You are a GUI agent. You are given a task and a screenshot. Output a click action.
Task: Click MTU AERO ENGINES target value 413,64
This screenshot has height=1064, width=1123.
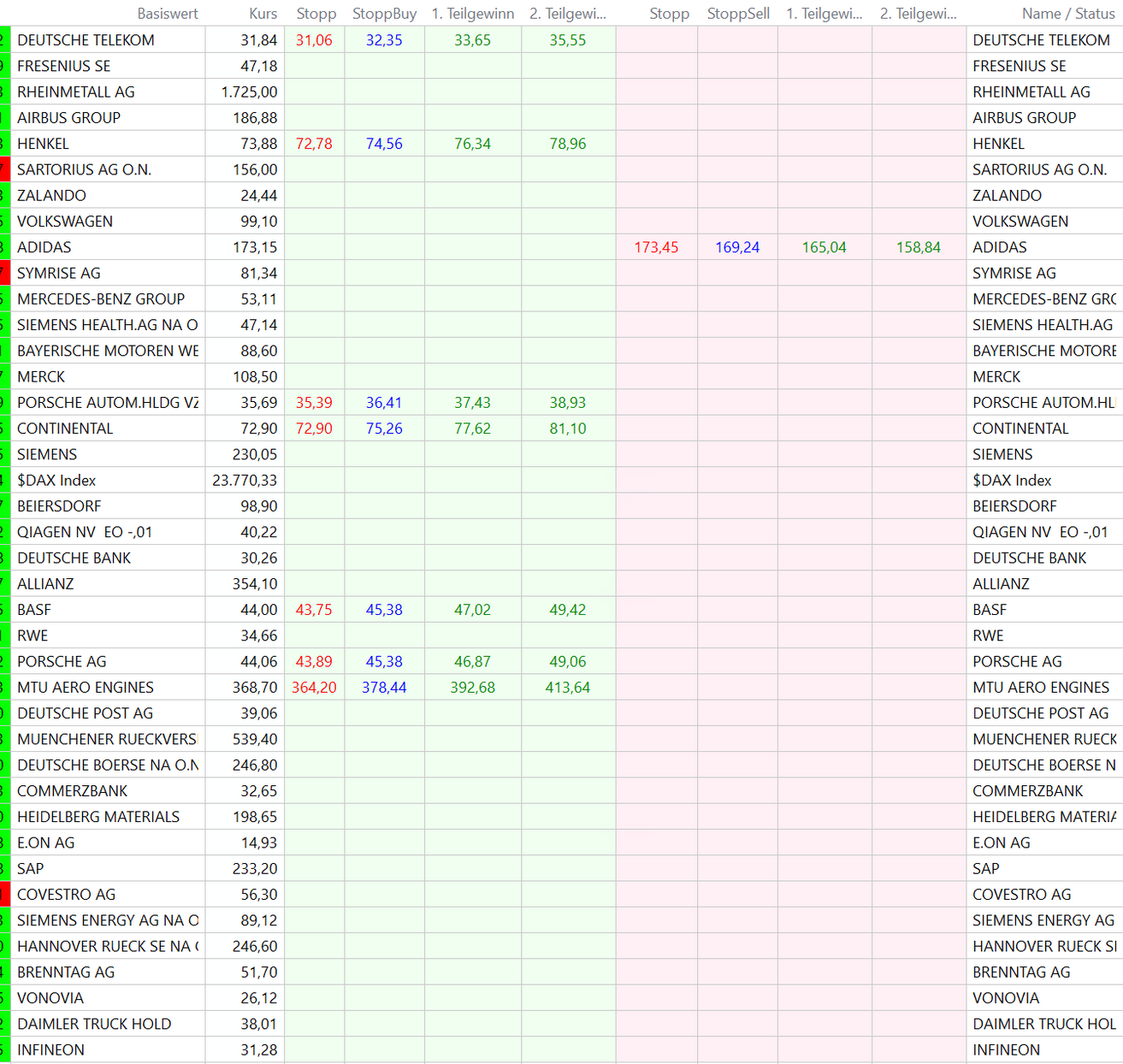click(567, 688)
